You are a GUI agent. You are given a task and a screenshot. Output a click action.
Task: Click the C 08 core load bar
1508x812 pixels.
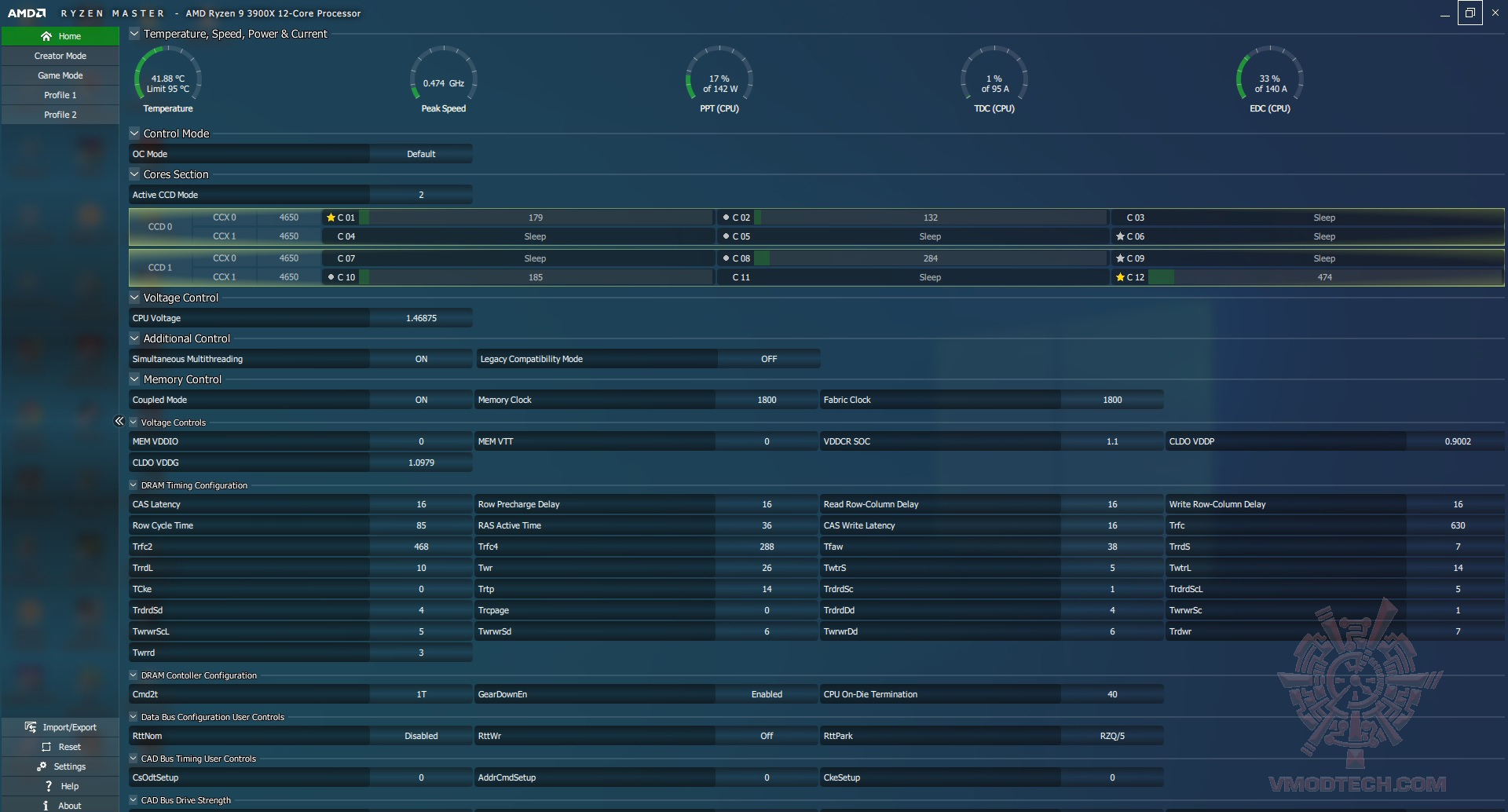pos(931,258)
